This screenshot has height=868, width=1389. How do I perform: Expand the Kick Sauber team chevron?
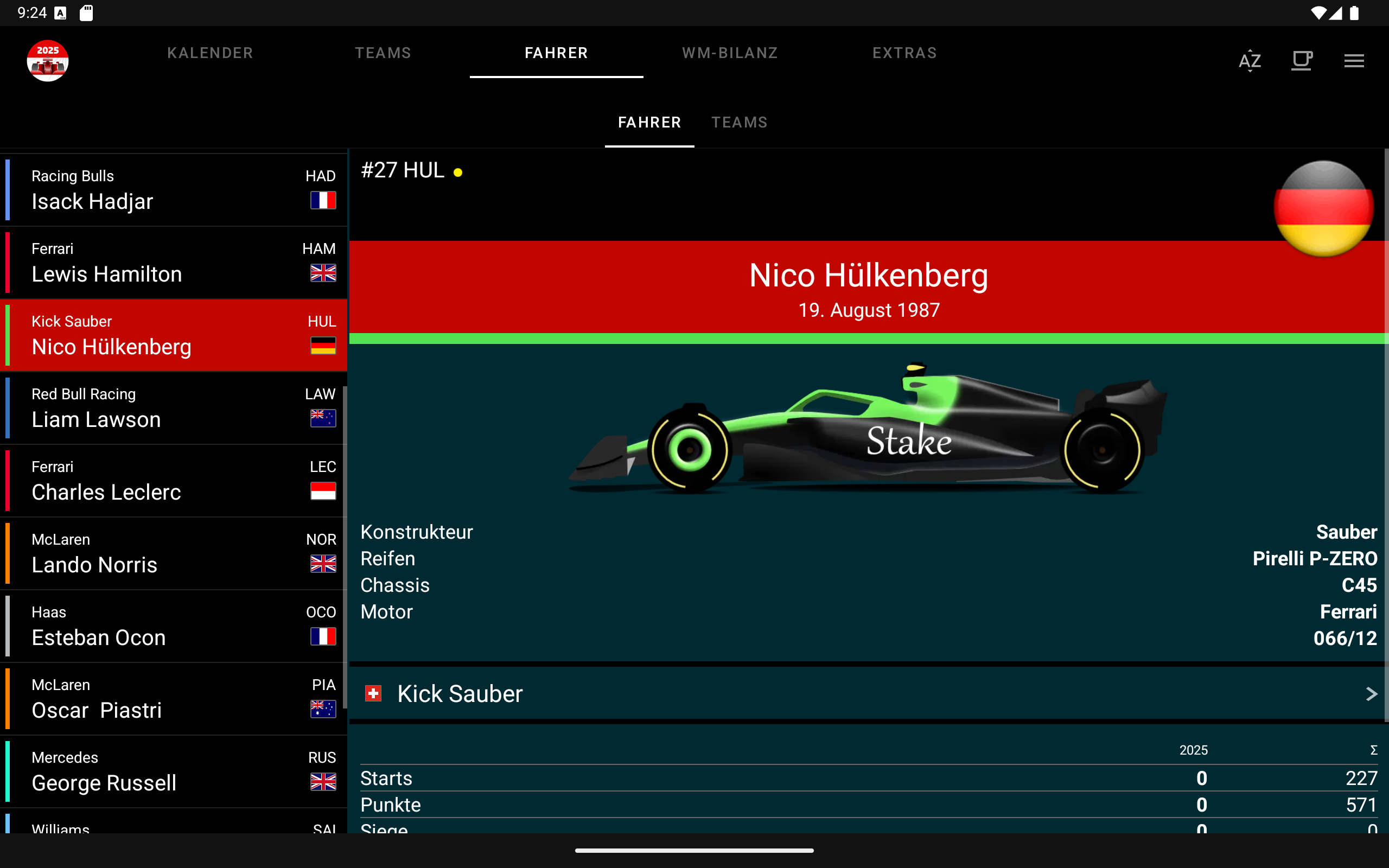pos(1371,693)
